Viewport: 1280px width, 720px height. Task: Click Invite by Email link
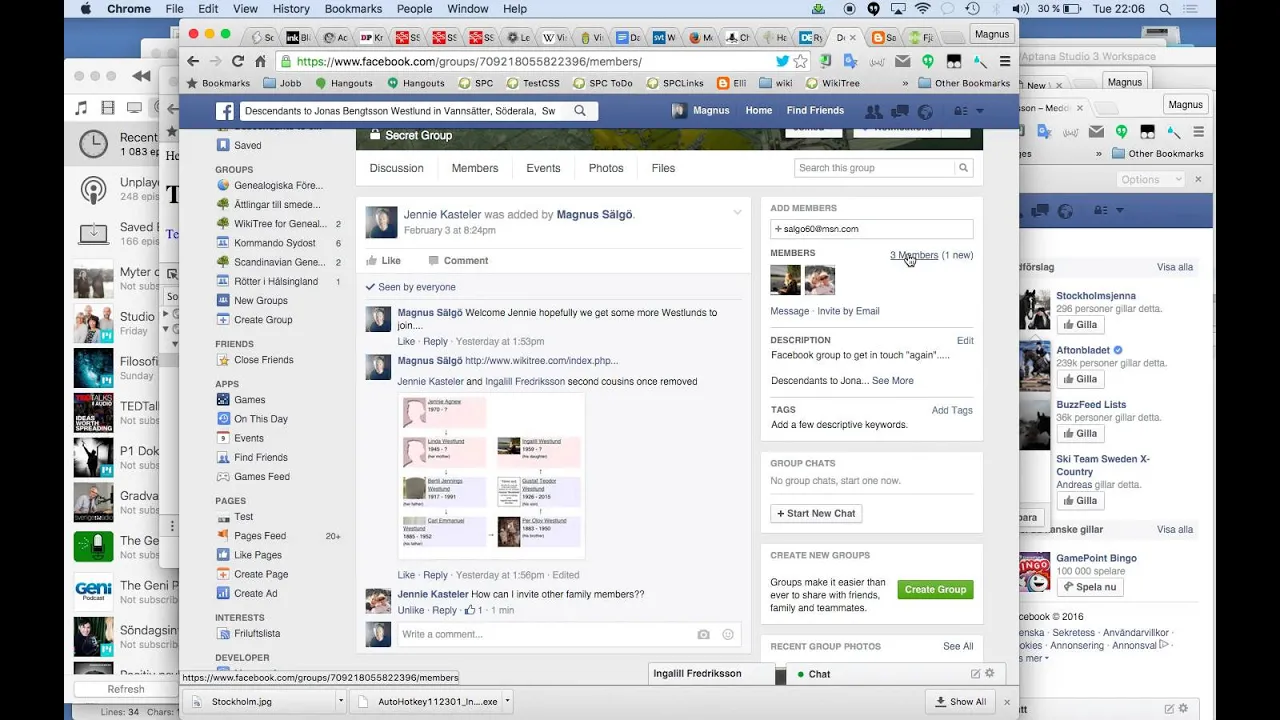coord(848,311)
